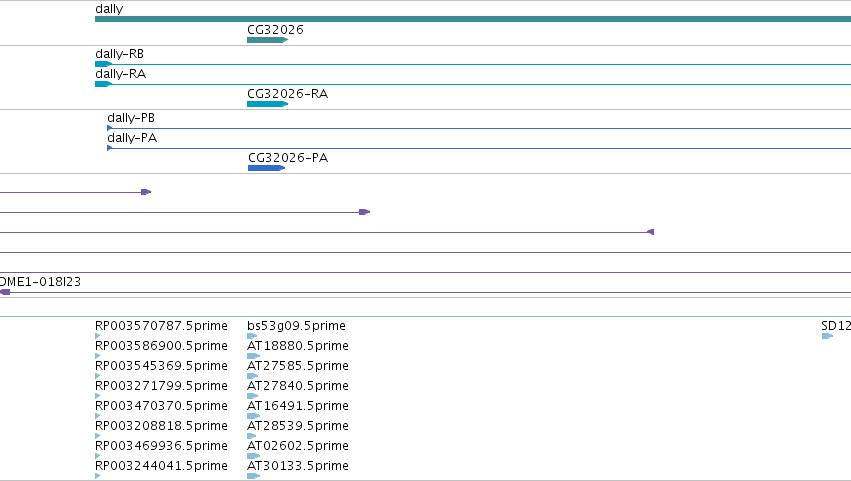Select the RP003208818.5prime arrow marker
Viewport: 851px width, 481px height.
point(98,436)
